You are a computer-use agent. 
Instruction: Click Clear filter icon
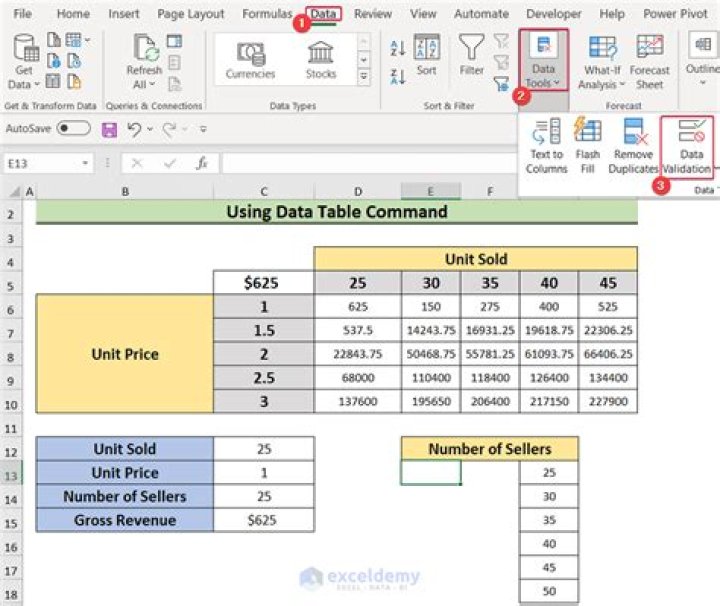501,41
